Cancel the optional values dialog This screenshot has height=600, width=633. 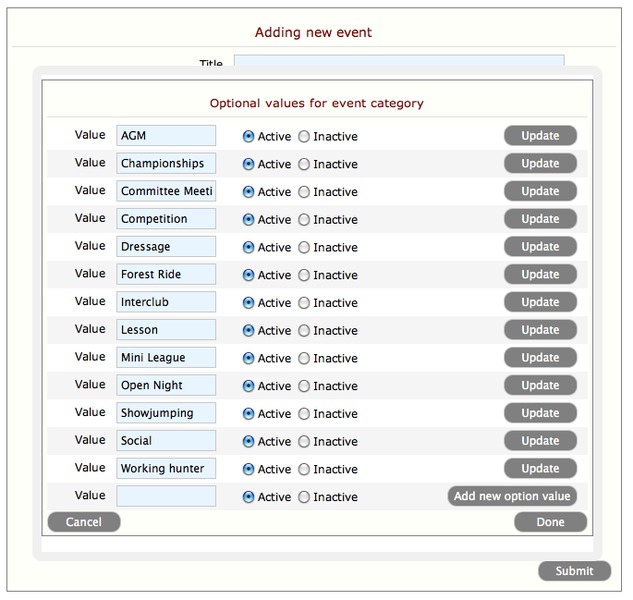click(x=84, y=522)
